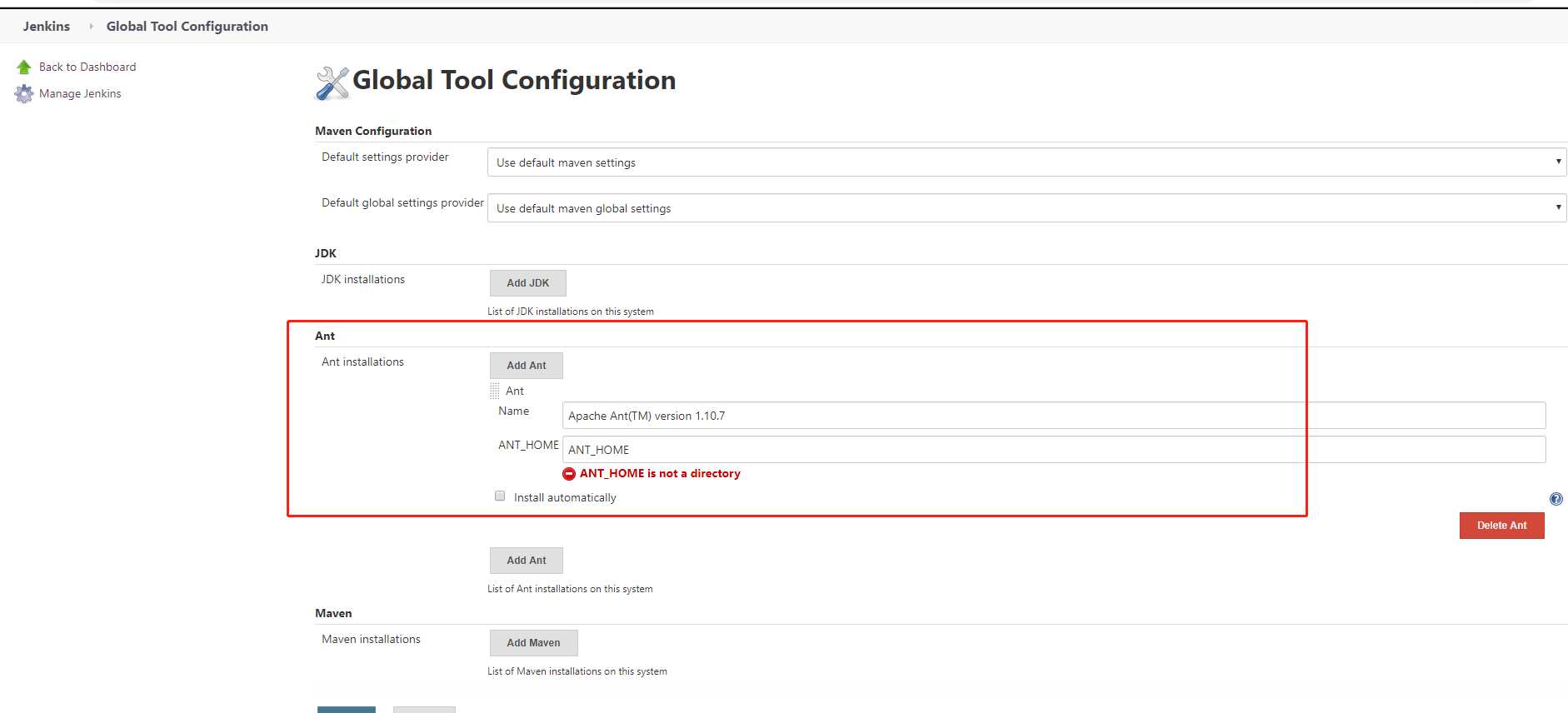Screen dimensions: 1568x713
Task: Click the Global Tool Configuration wrench icon
Action: (x=332, y=82)
